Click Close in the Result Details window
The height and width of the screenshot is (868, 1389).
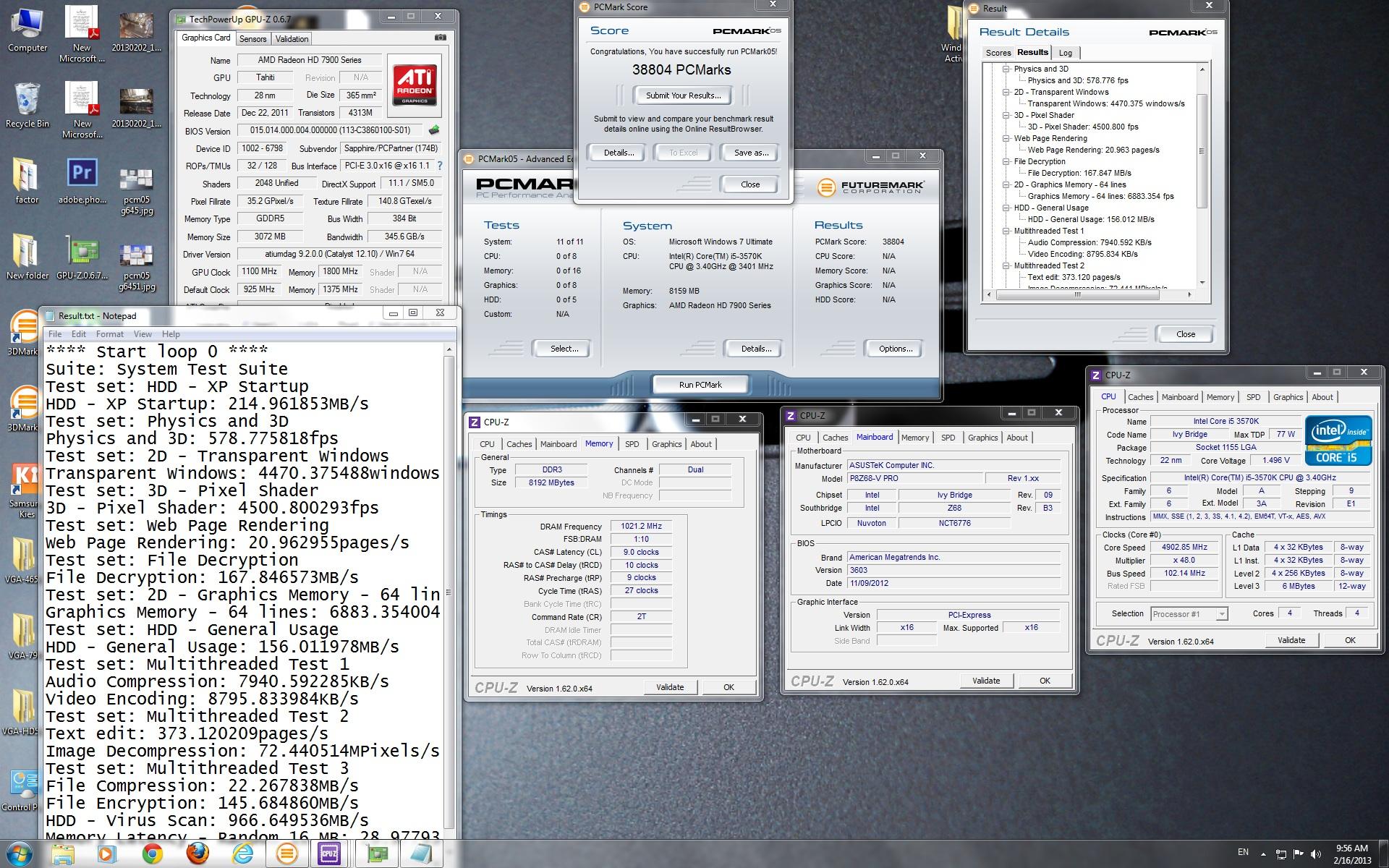[x=1185, y=334]
